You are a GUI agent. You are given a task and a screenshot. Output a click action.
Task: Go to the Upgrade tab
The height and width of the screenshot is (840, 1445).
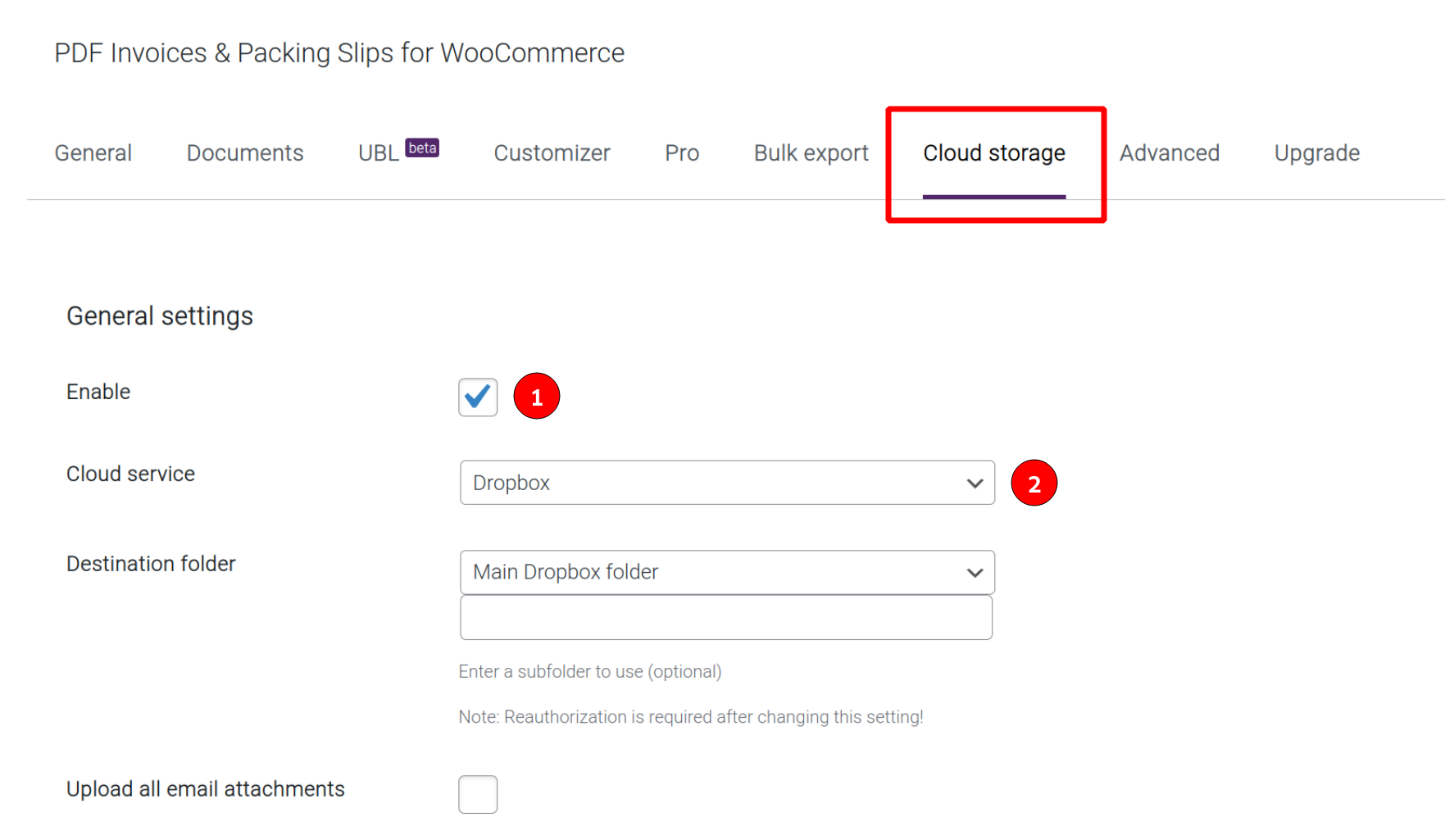tap(1316, 152)
